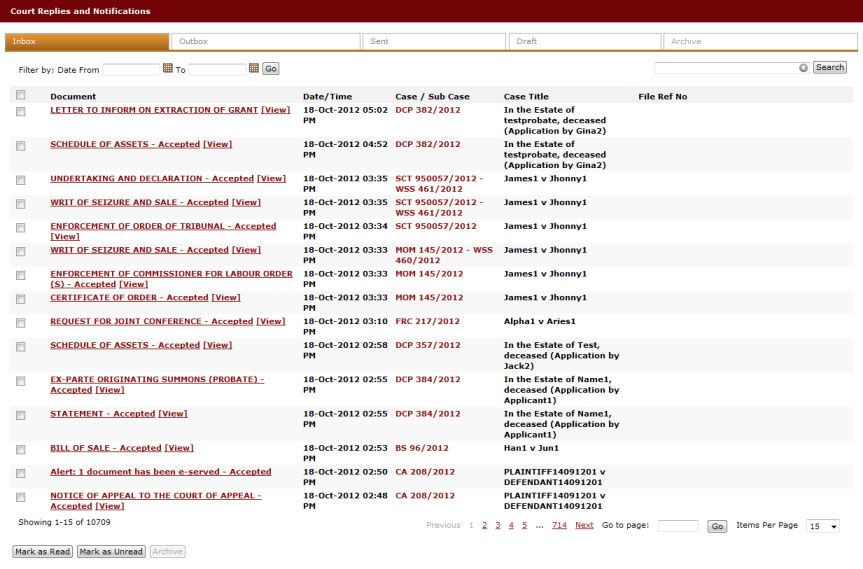Viewport: 863px width, 569px height.
Task: Click the Search button
Action: [829, 68]
